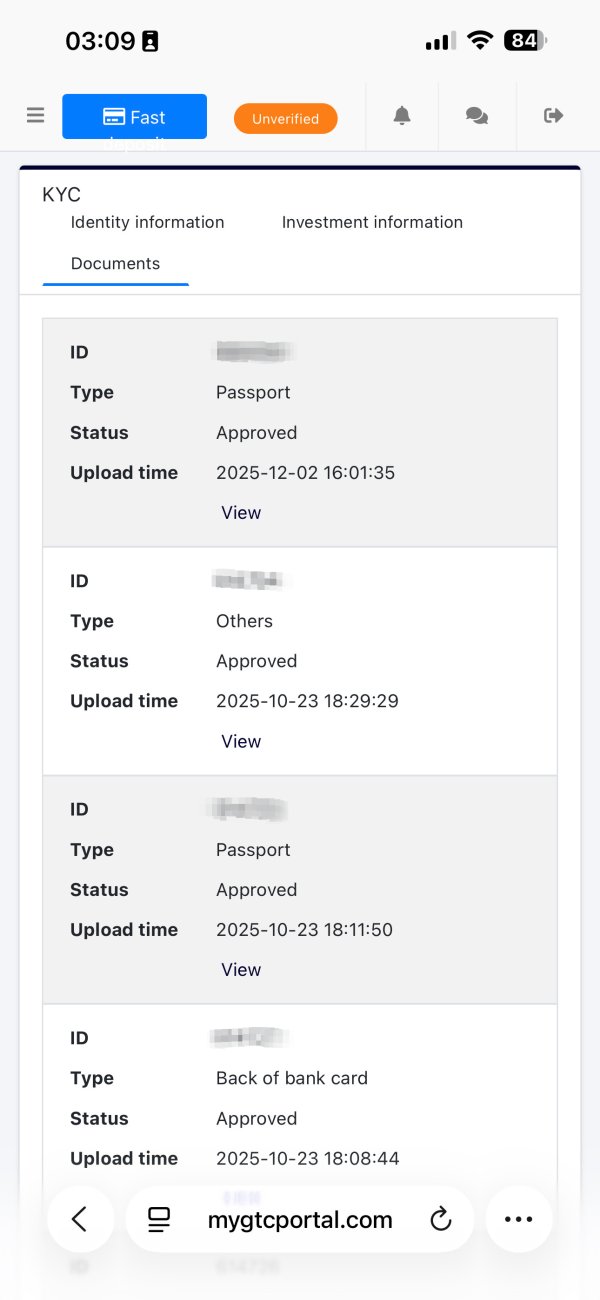View the Passport uploaded 2025-12-02

241,513
